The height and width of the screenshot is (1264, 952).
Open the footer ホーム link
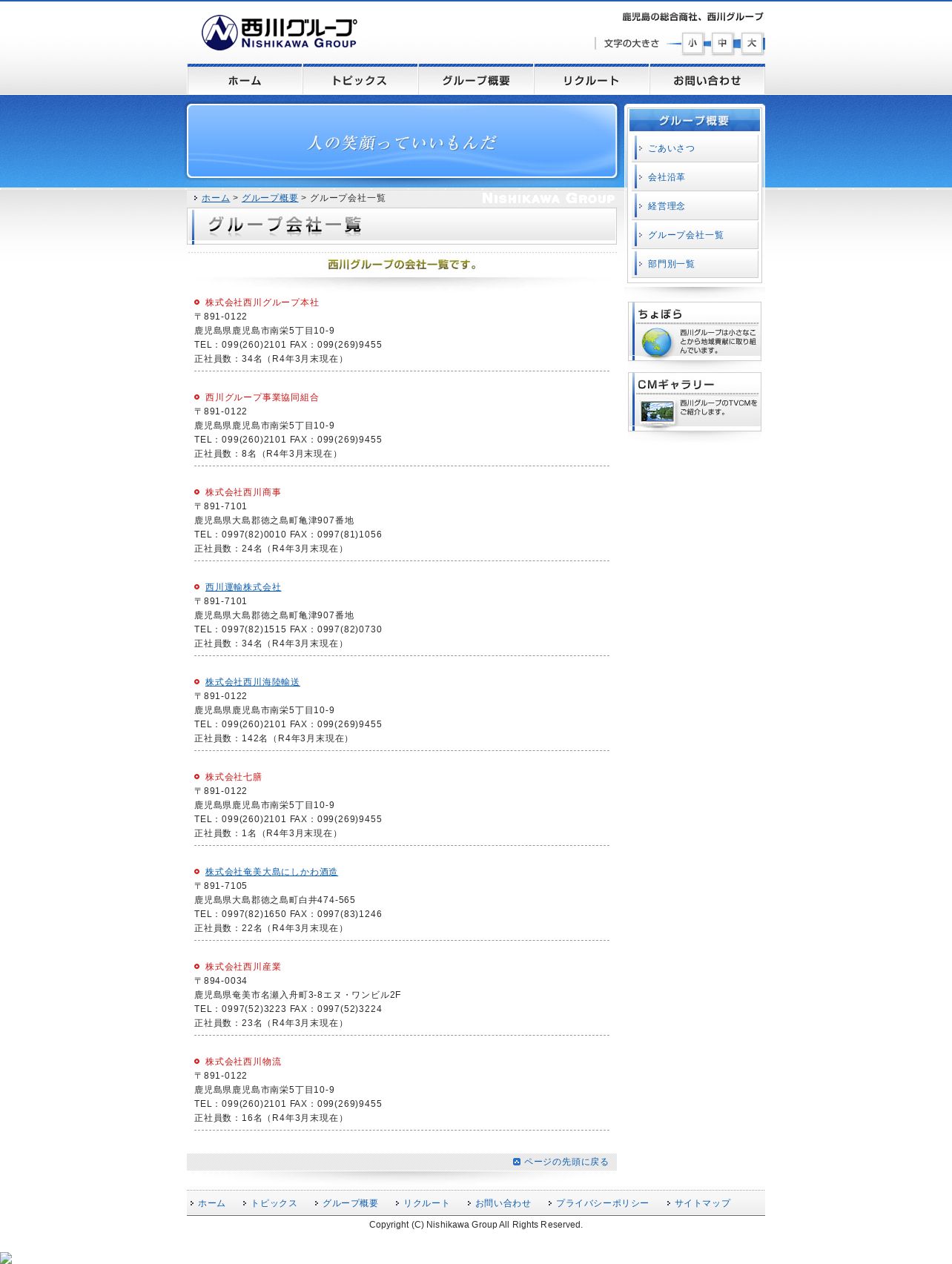point(211,1203)
